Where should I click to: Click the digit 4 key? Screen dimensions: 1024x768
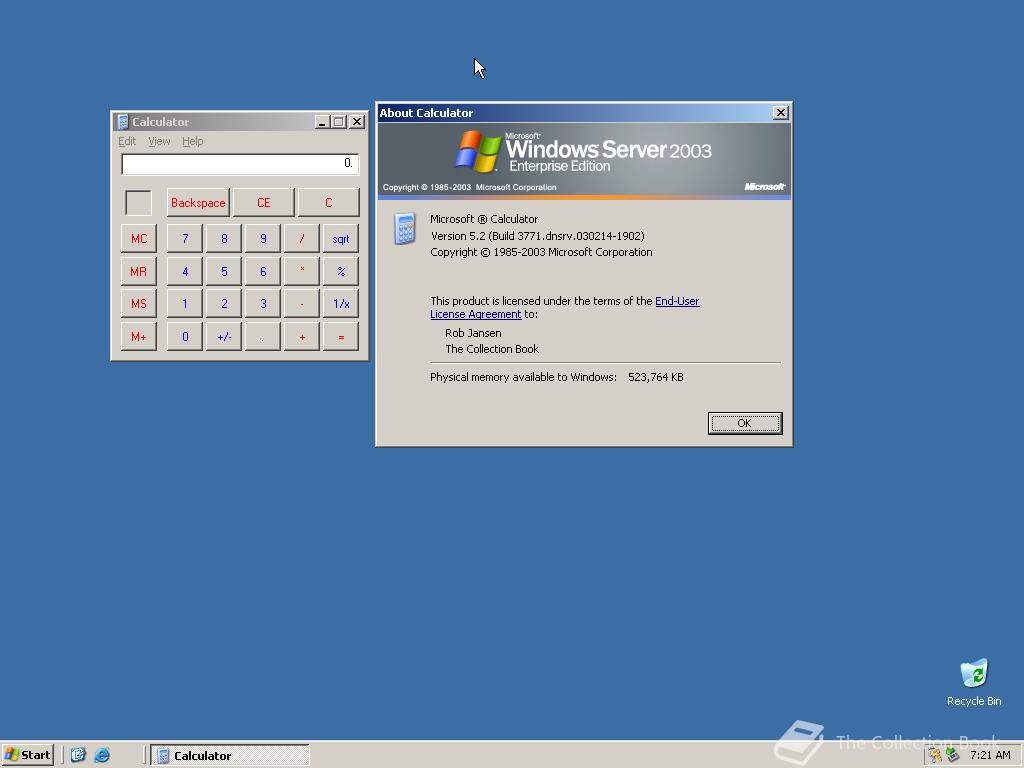tap(185, 271)
